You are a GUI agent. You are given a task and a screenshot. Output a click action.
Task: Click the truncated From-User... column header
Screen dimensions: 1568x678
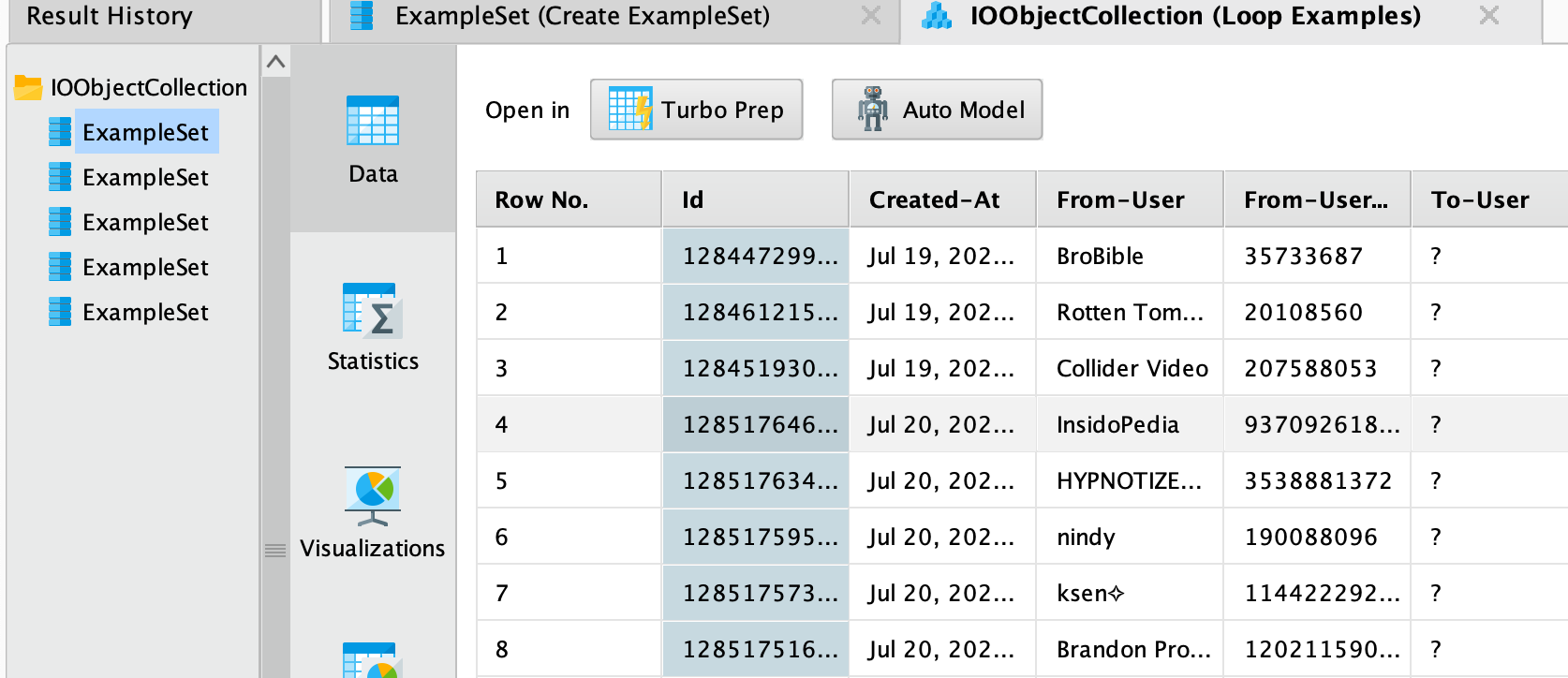1318,199
